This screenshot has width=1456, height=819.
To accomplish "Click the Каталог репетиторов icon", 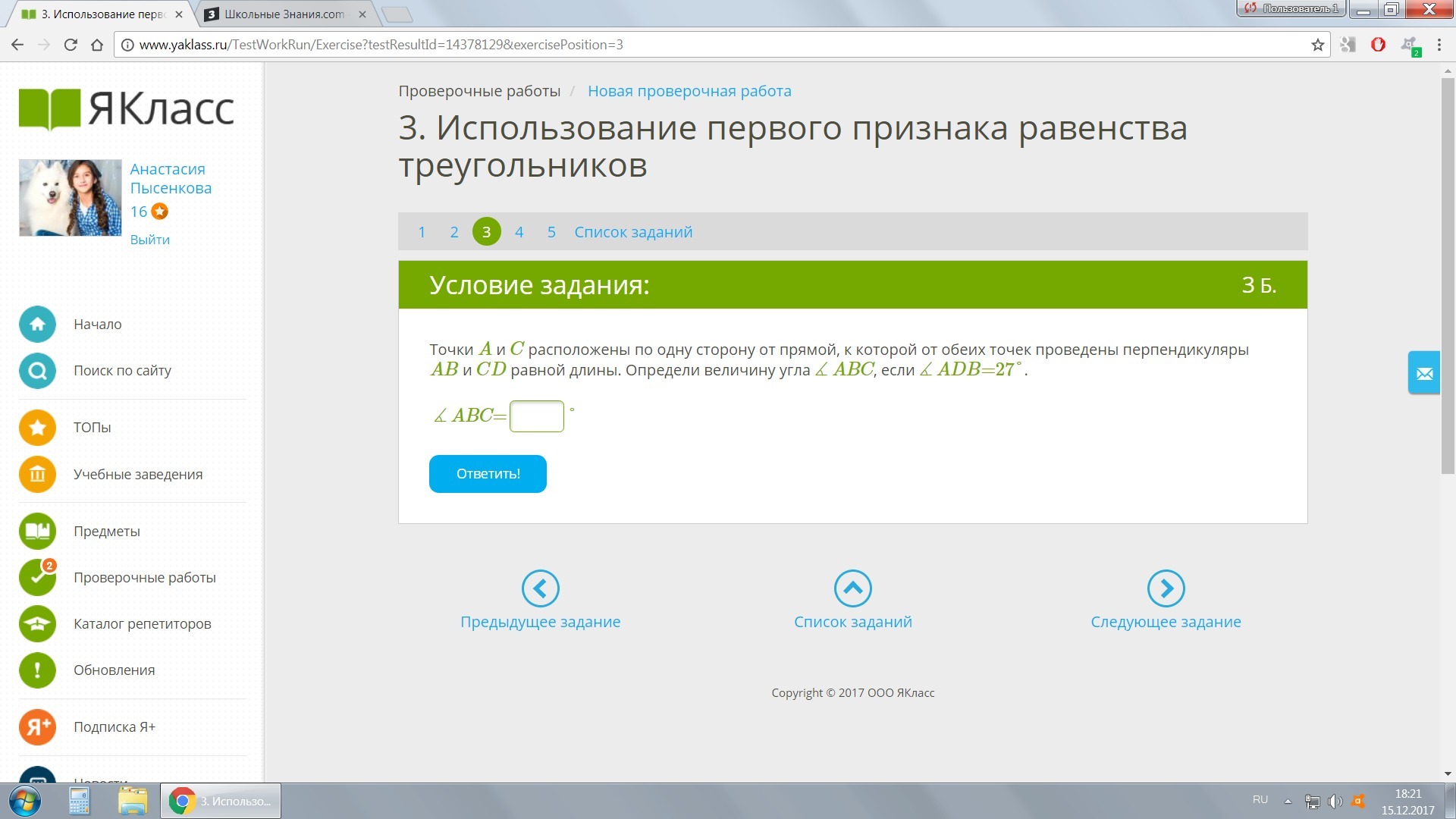I will 37,624.
